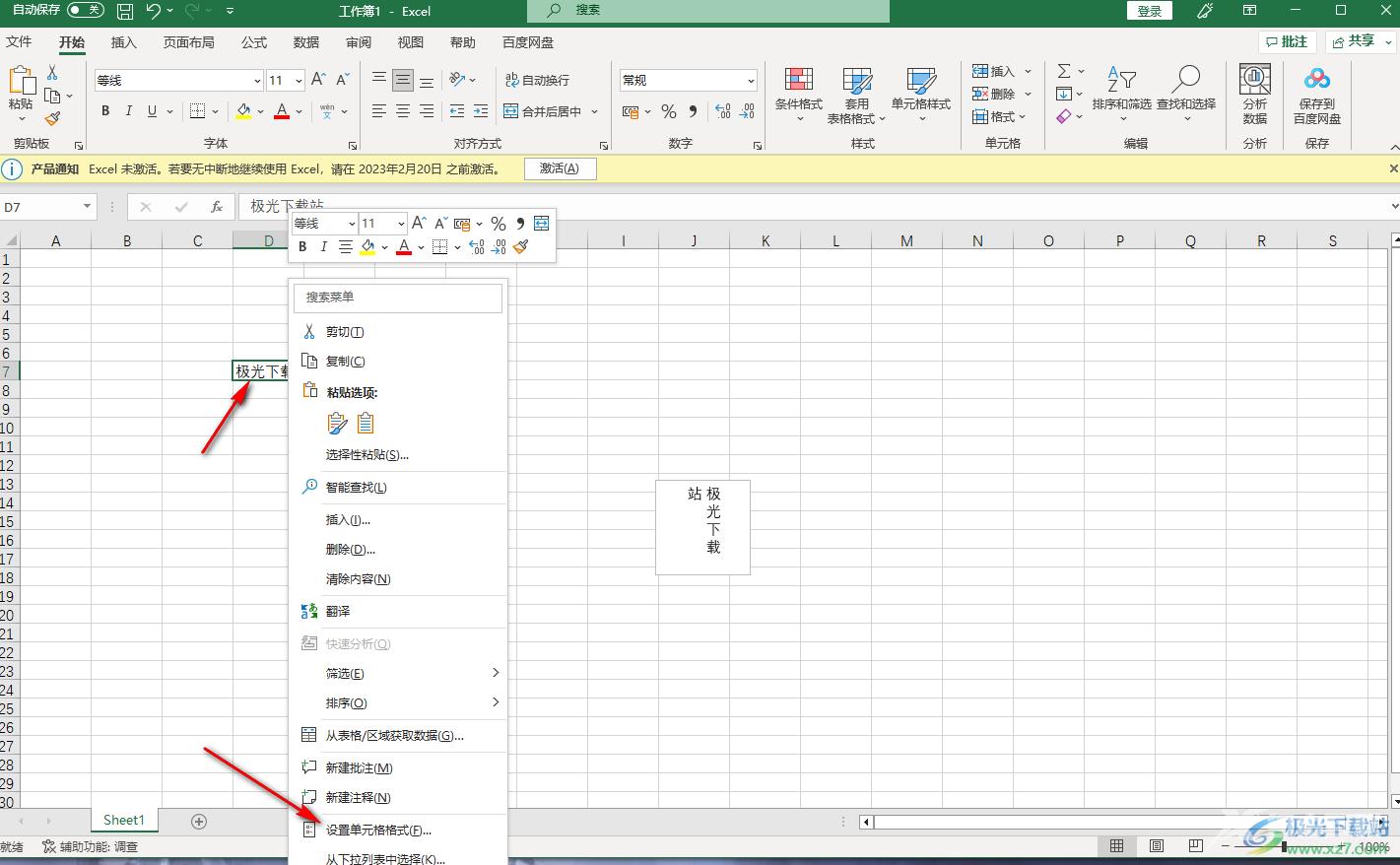Screen dimensions: 1400x865
Task: Switch to Normal view in the status bar
Action: [x=1116, y=846]
